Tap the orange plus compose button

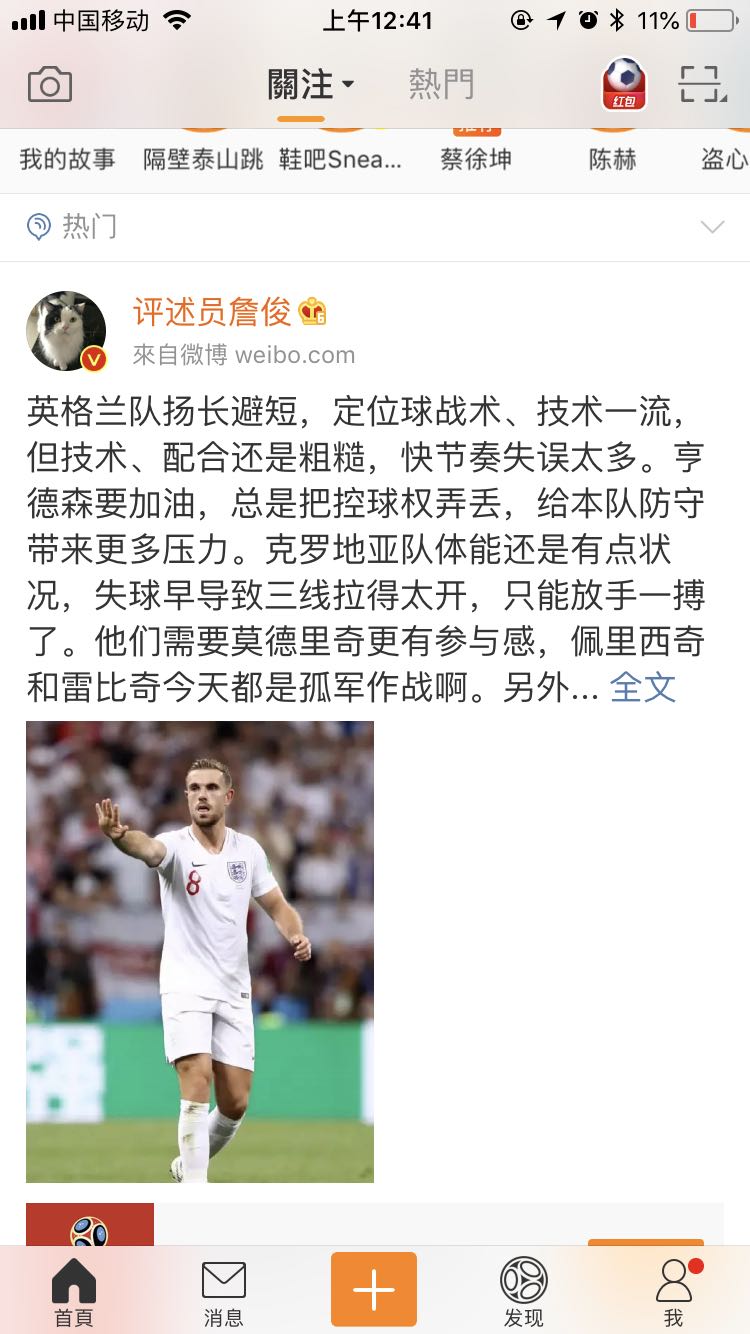point(374,1289)
